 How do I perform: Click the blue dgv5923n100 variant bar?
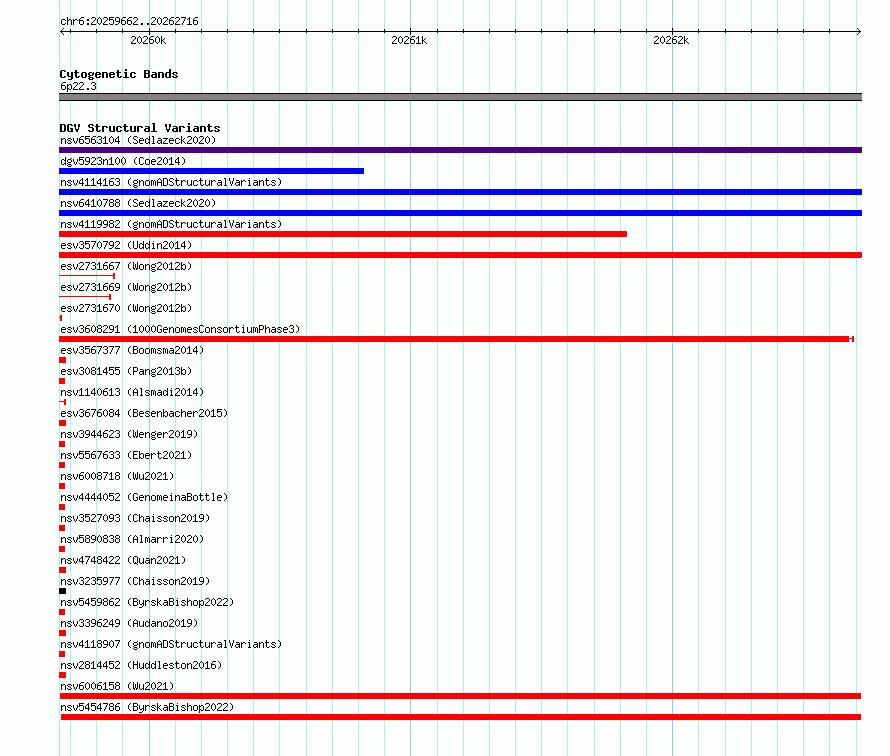211,171
